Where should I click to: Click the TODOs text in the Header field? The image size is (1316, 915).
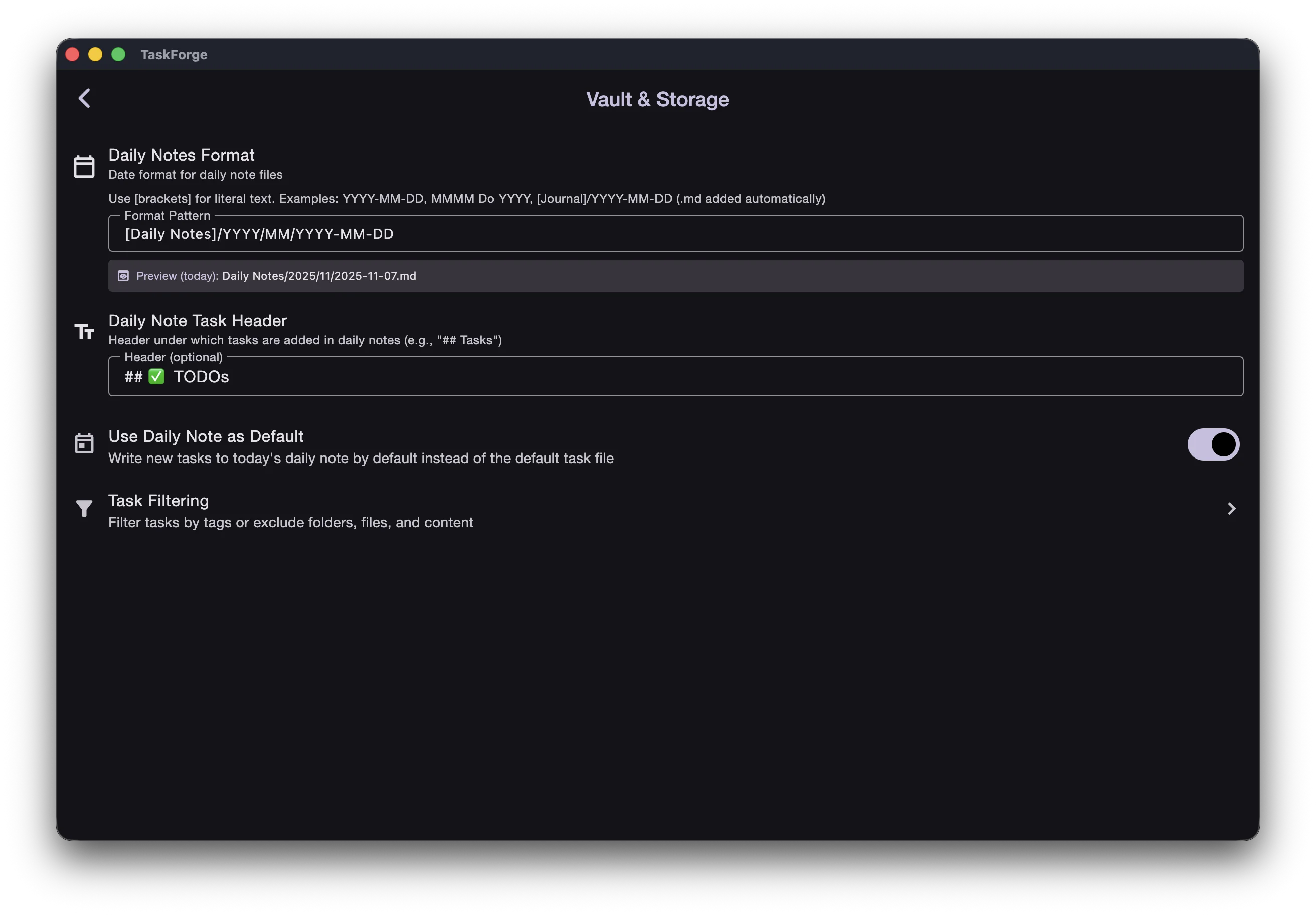(x=201, y=377)
